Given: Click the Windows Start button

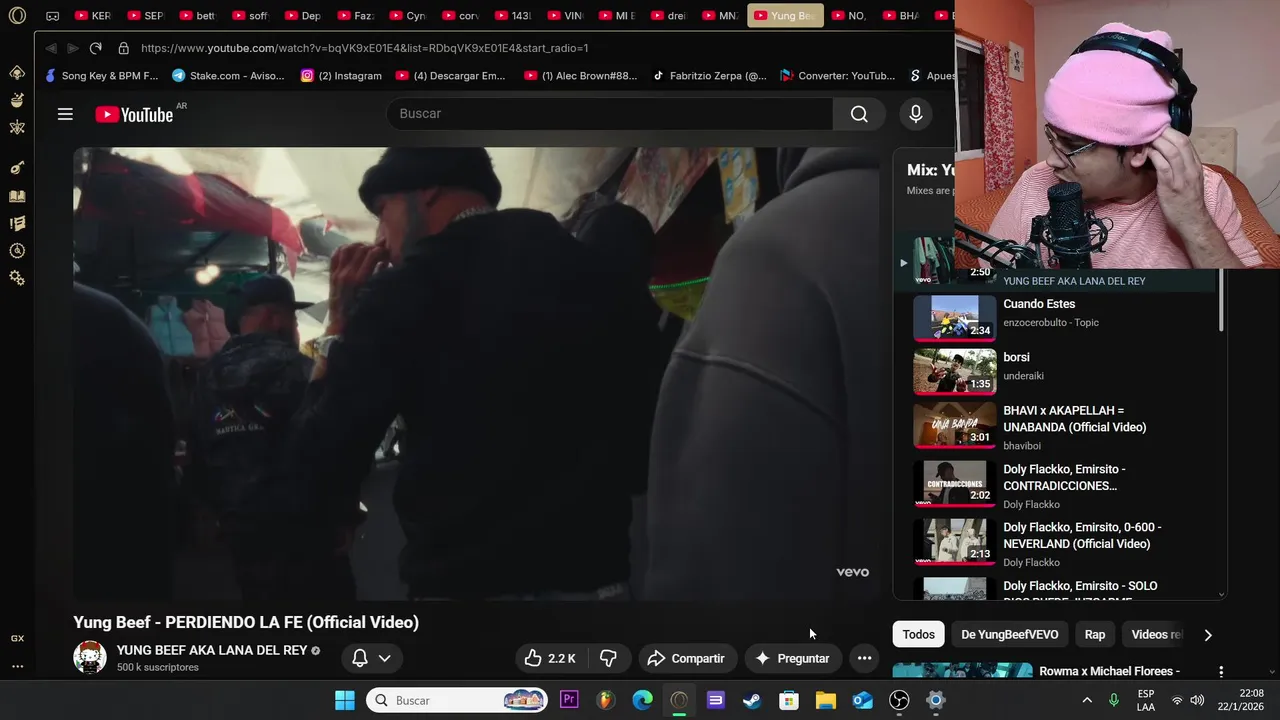Looking at the screenshot, I should tap(345, 700).
